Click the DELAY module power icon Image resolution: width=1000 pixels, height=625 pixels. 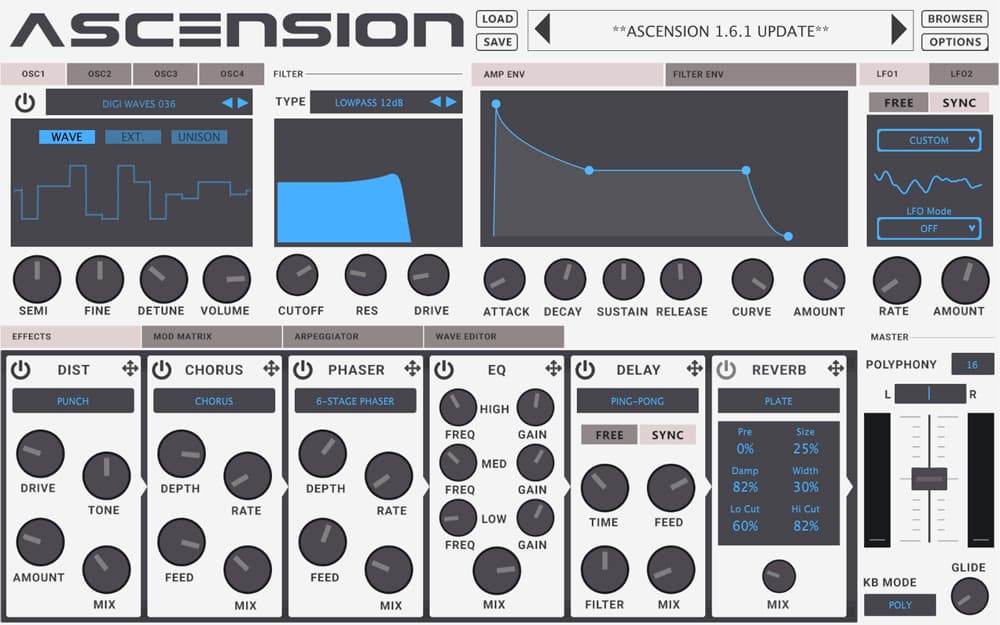[x=584, y=369]
